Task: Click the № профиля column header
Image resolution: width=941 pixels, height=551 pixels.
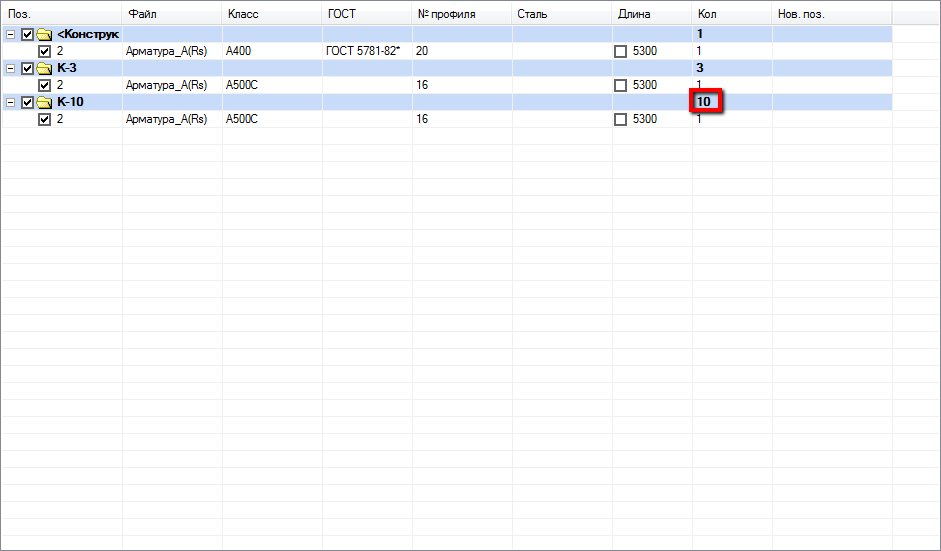Action: coord(446,14)
